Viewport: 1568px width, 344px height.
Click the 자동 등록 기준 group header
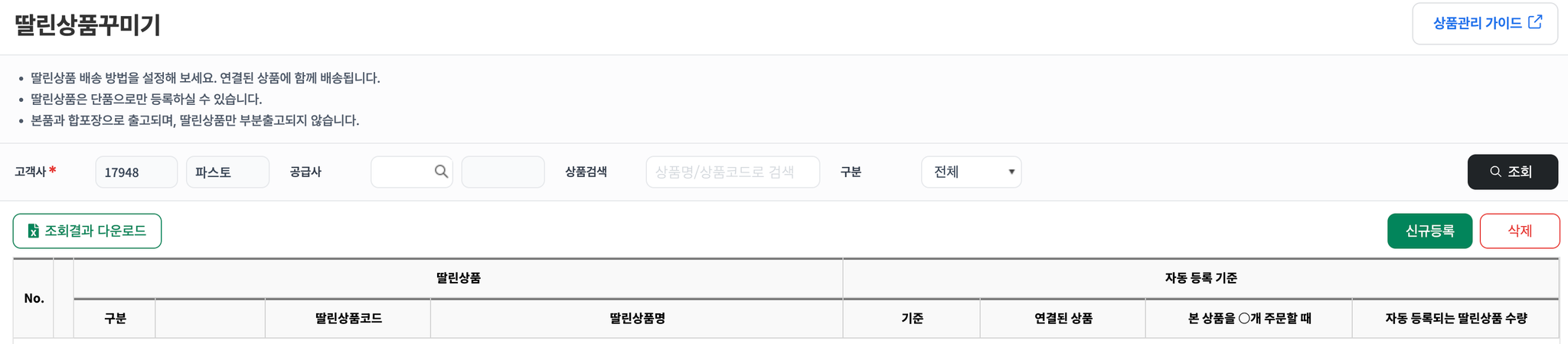(1200, 278)
